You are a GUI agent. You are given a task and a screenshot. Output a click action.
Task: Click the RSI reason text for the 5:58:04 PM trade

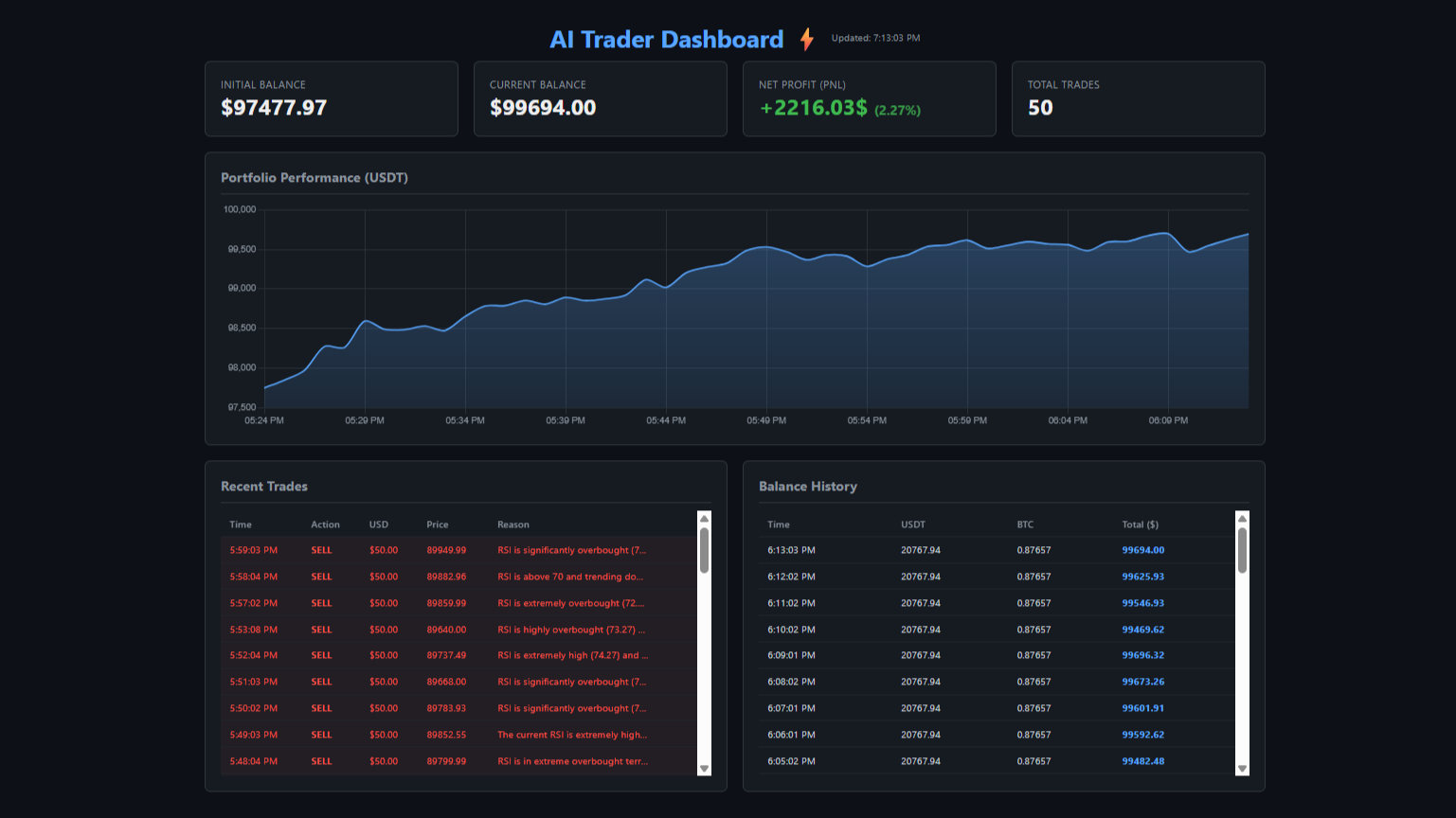570,577
